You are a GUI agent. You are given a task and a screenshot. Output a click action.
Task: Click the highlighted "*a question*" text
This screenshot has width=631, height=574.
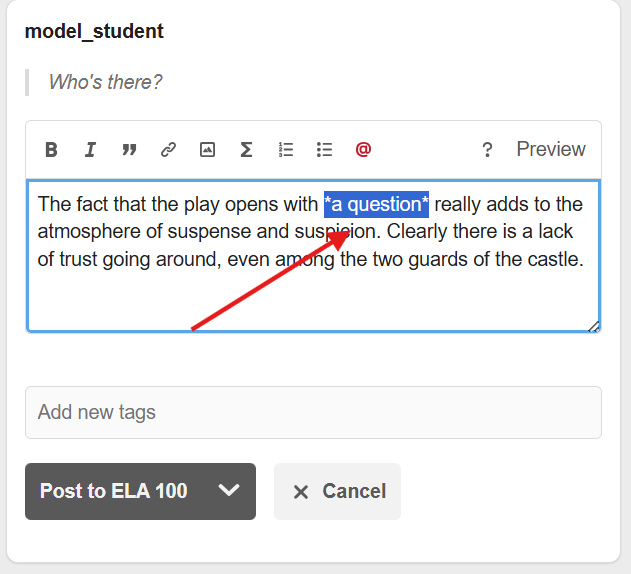[376, 204]
